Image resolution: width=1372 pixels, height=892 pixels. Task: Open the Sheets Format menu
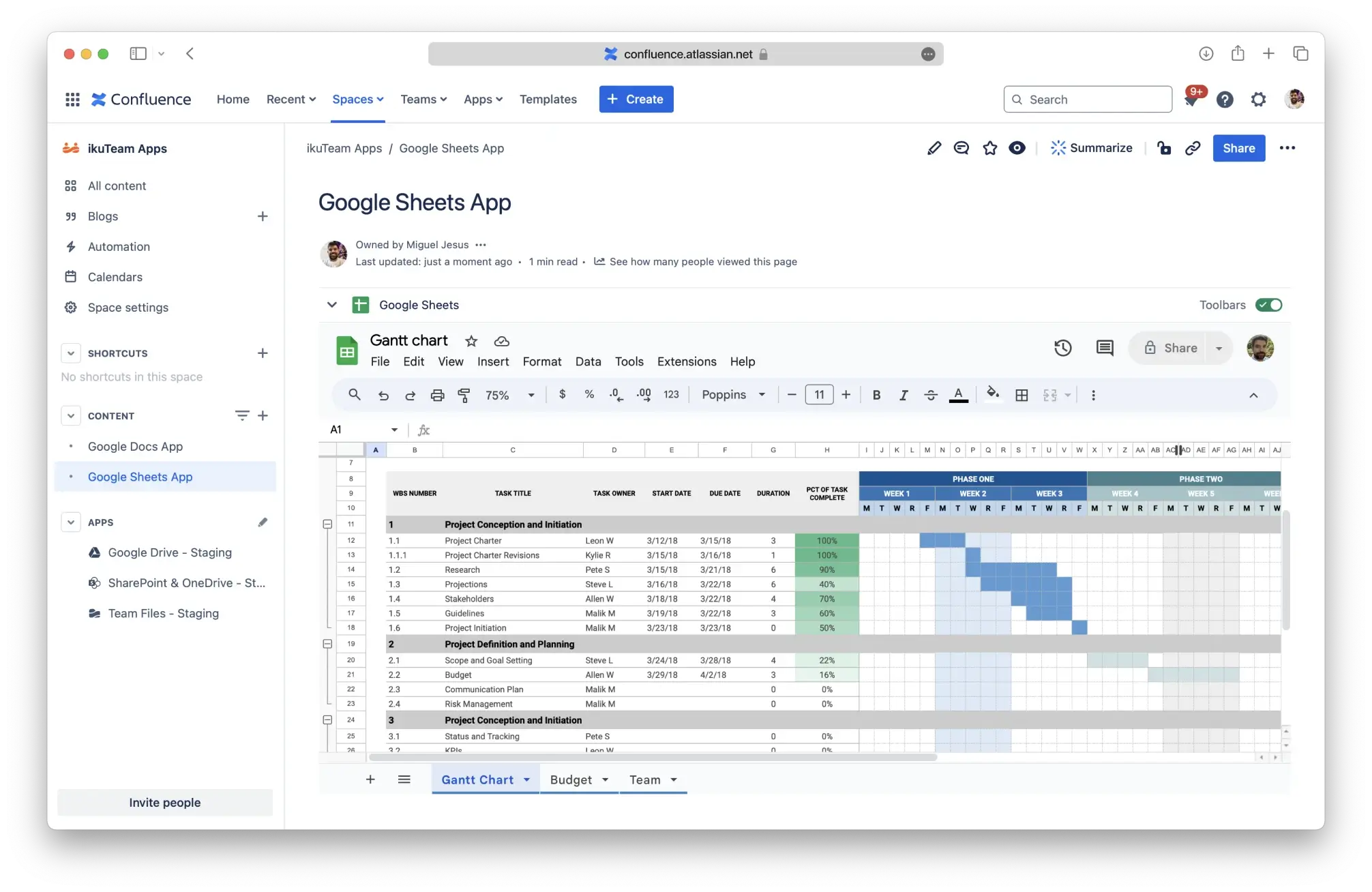tap(542, 361)
